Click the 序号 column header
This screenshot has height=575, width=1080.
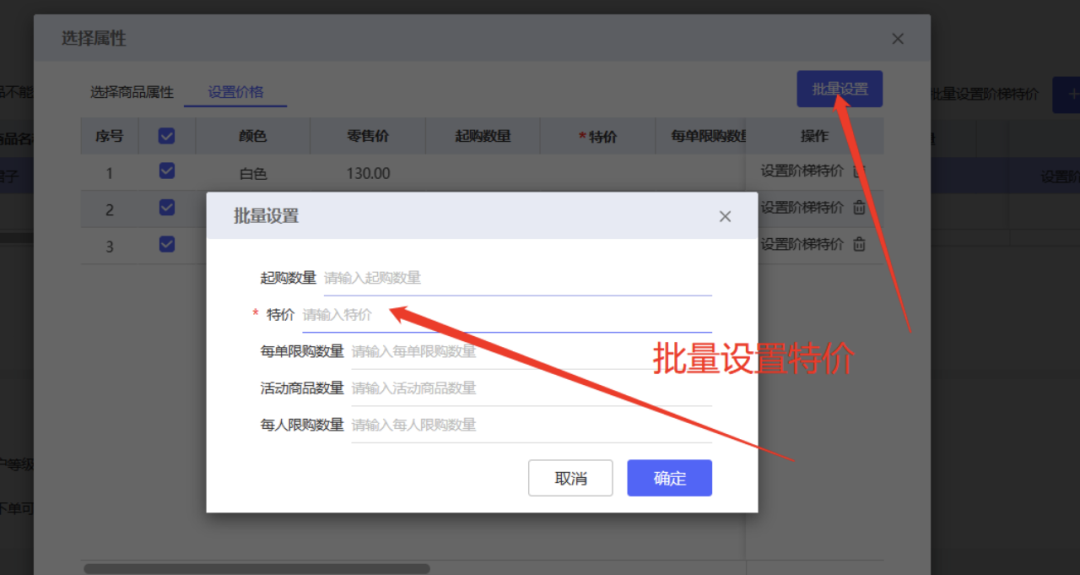110,136
